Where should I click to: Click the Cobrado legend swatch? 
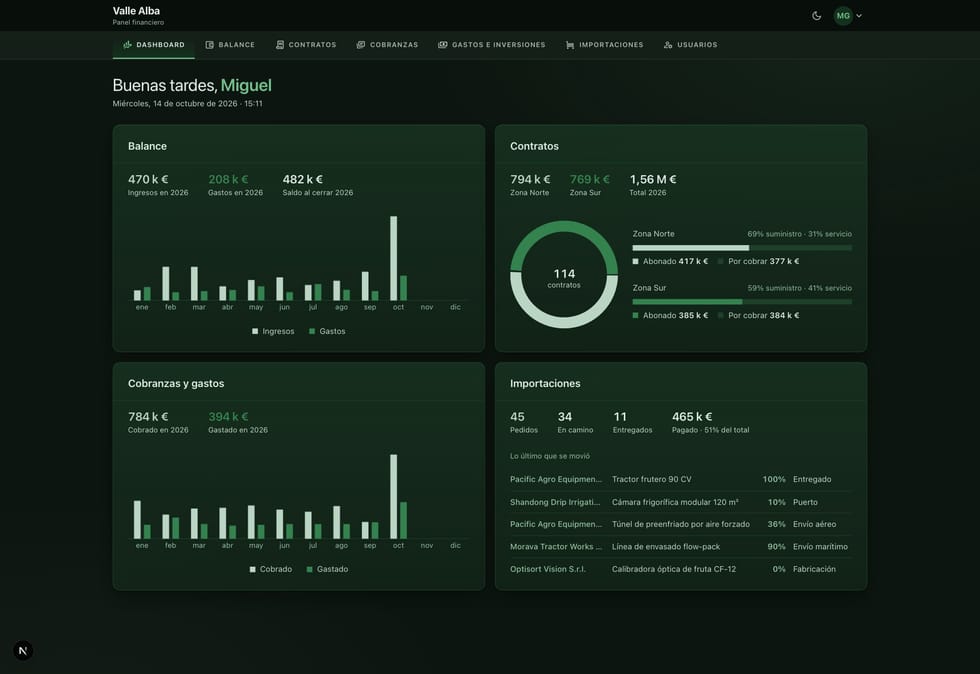pos(252,570)
